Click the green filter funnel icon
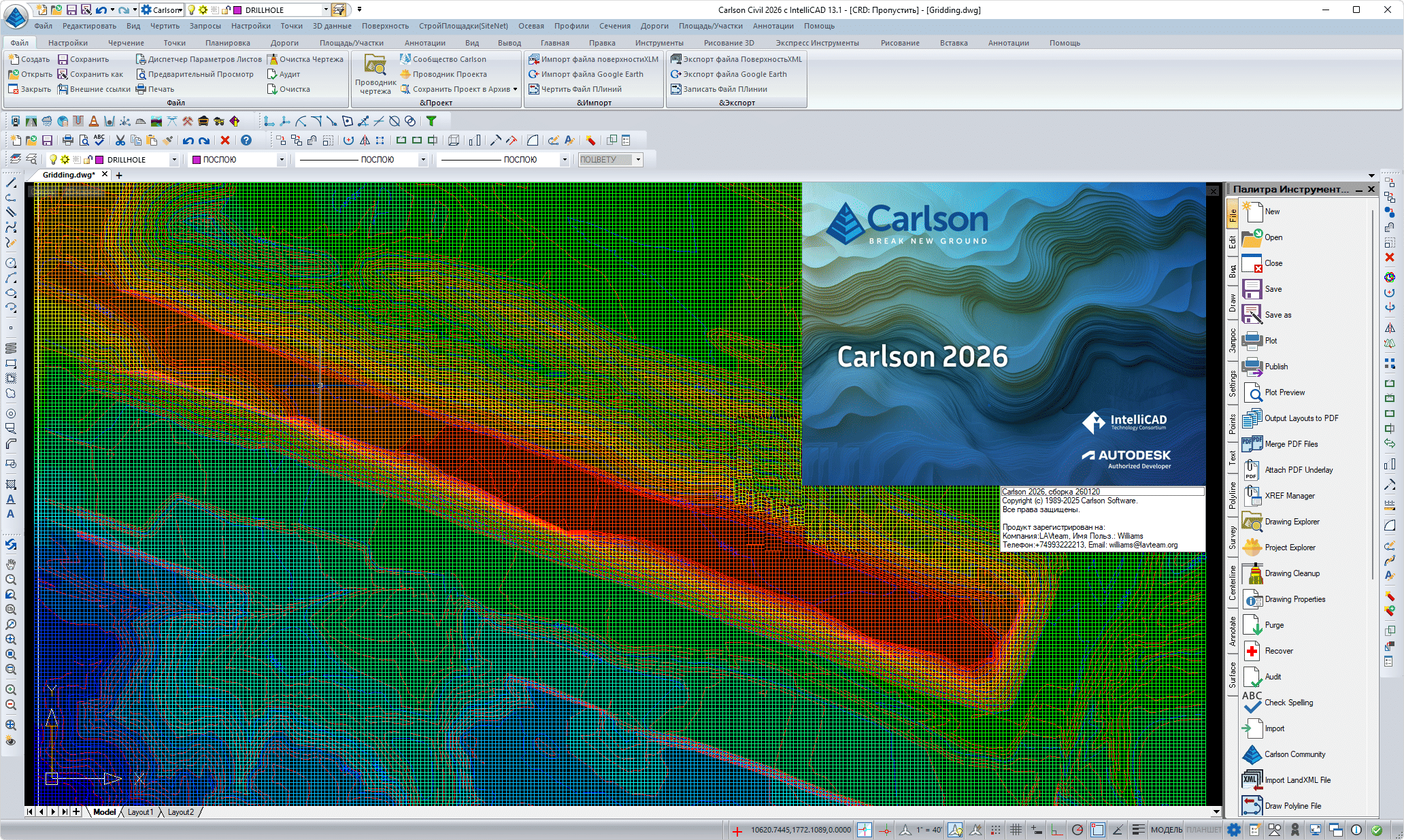The width and height of the screenshot is (1404, 840). coord(431,121)
